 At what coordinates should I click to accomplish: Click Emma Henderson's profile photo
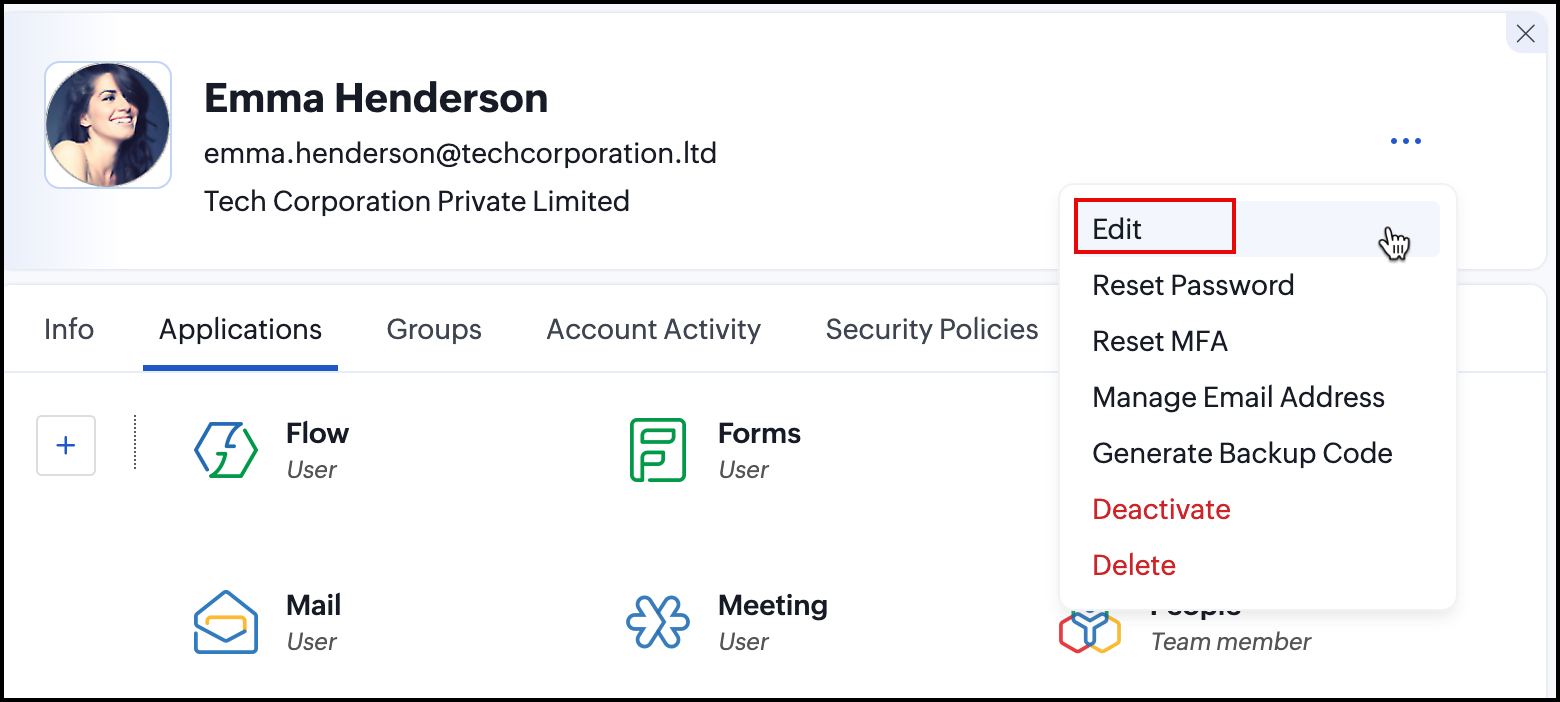108,125
